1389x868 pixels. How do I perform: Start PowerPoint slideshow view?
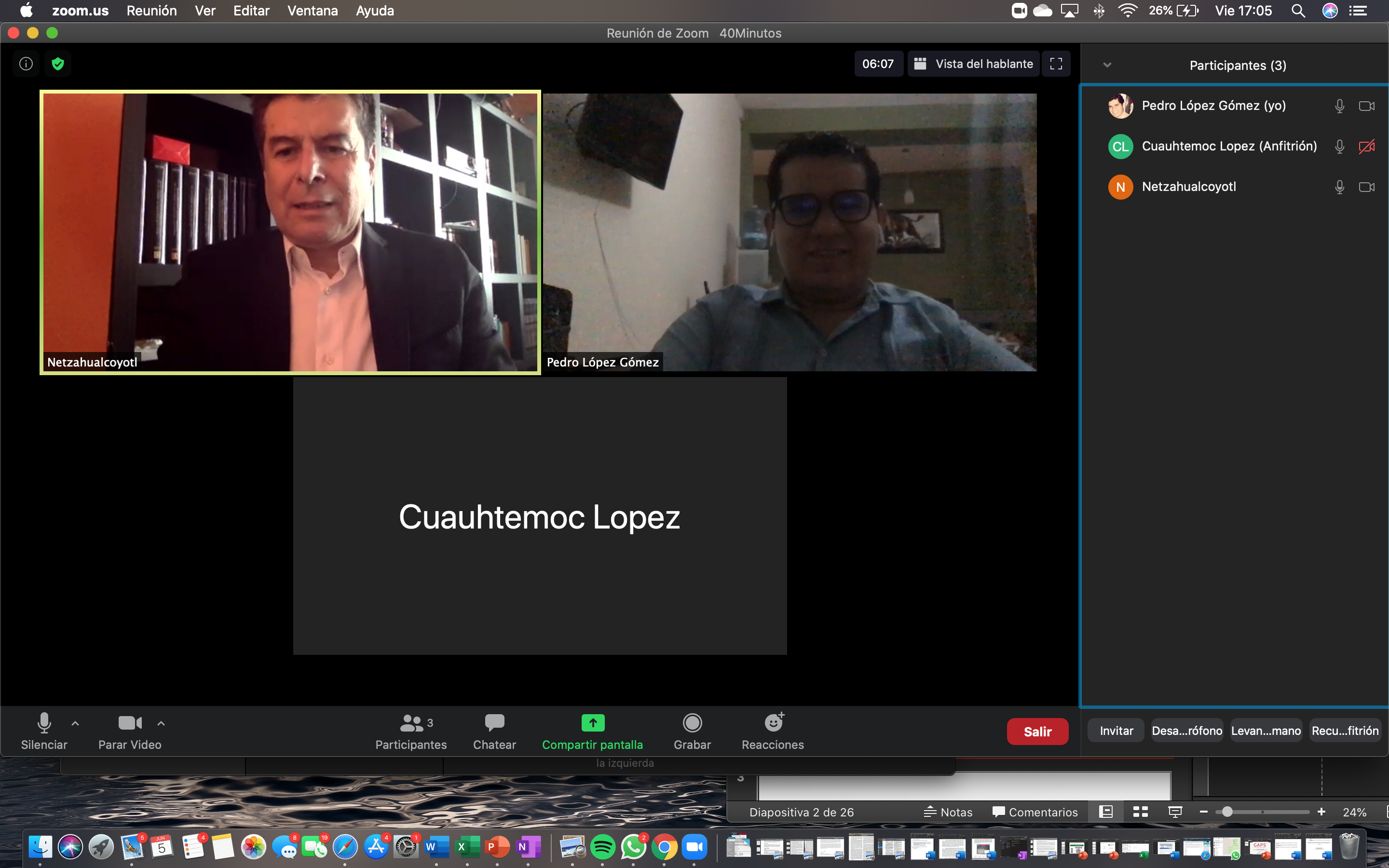coord(1175,812)
